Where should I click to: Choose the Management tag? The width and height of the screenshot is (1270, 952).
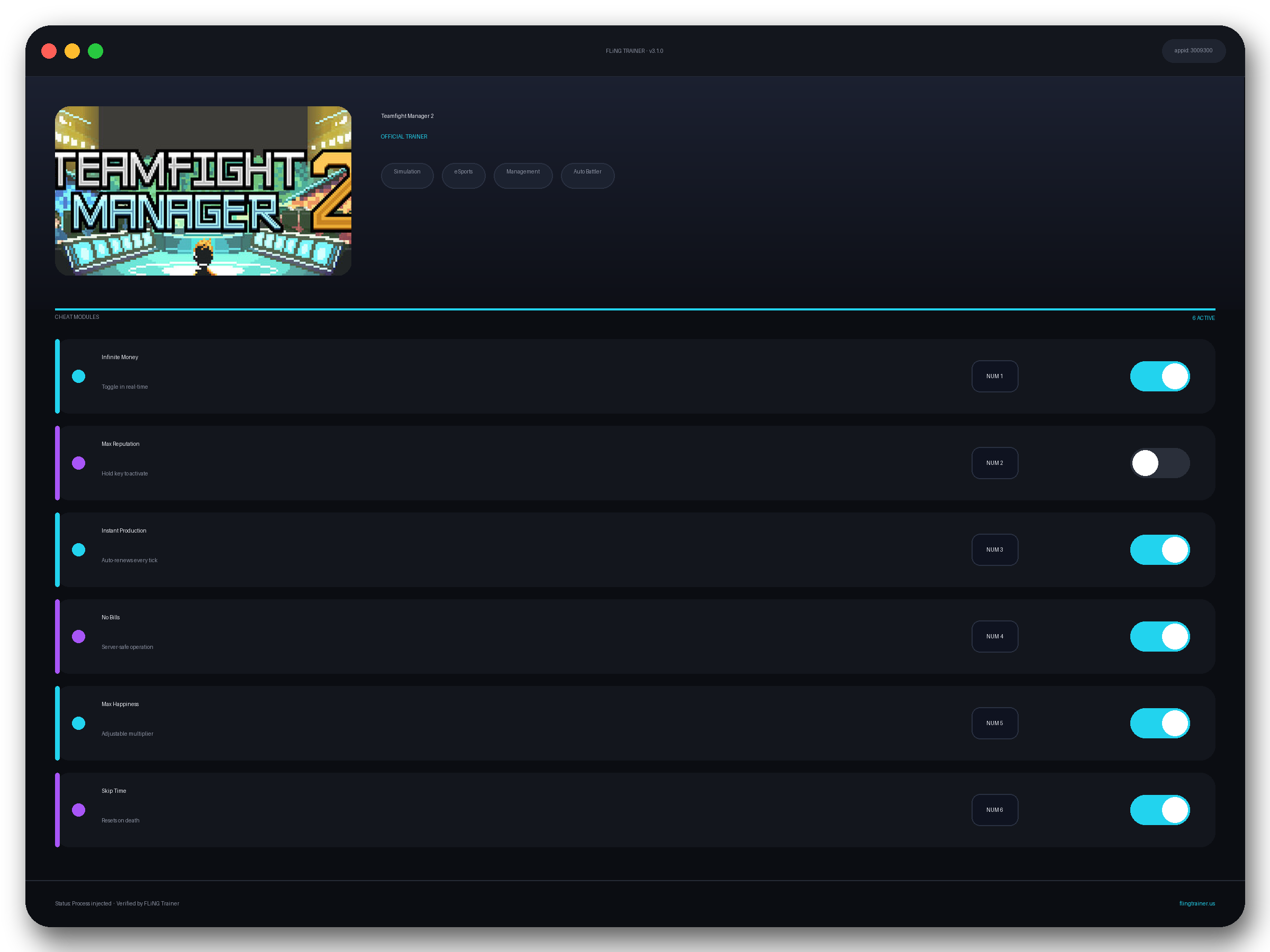523,176
